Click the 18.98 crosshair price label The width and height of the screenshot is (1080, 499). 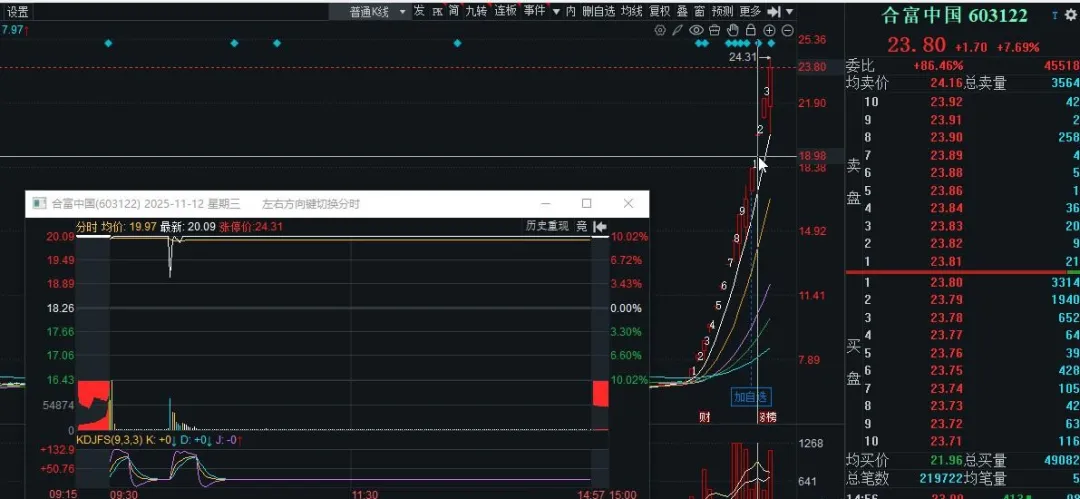812,156
